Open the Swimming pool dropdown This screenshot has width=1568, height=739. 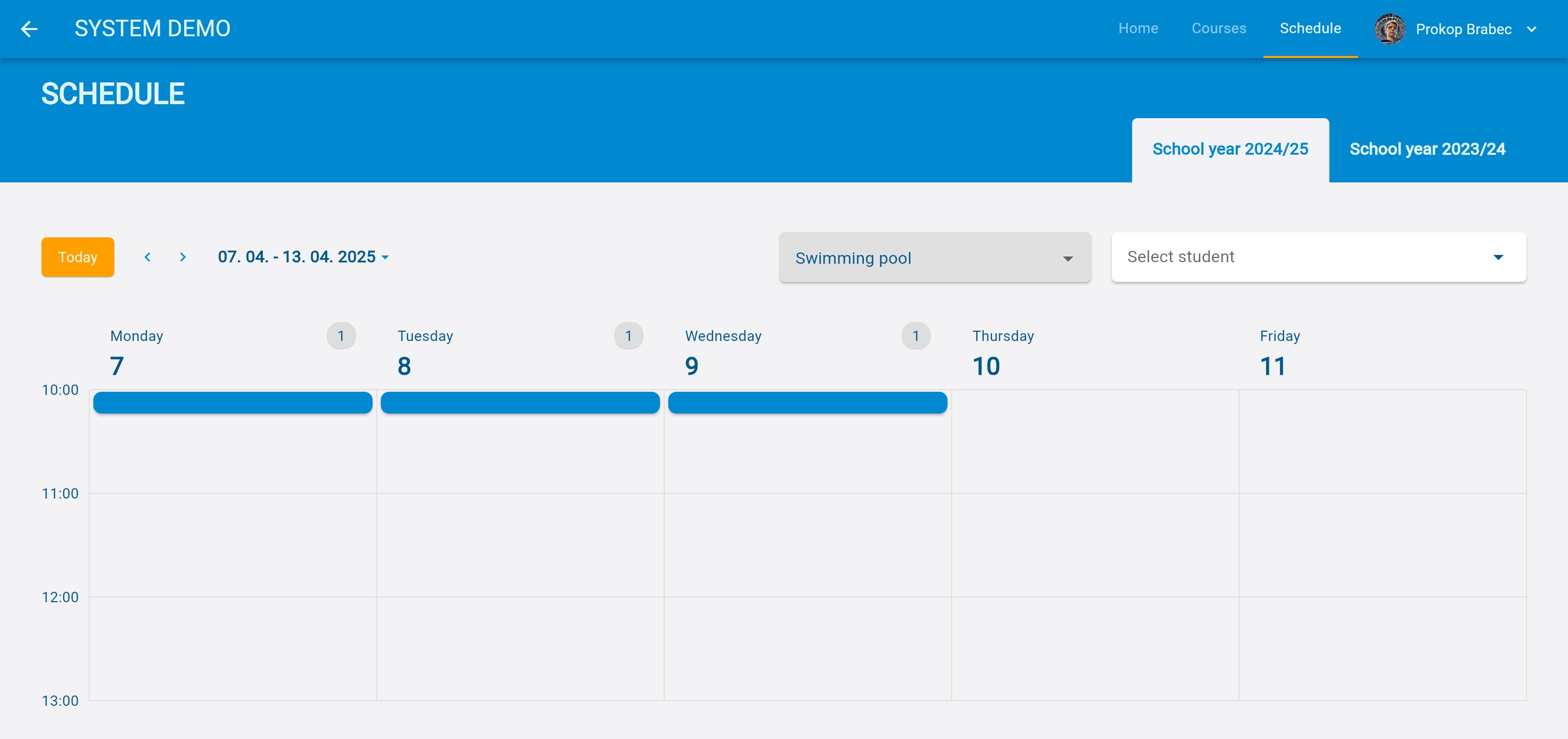934,257
